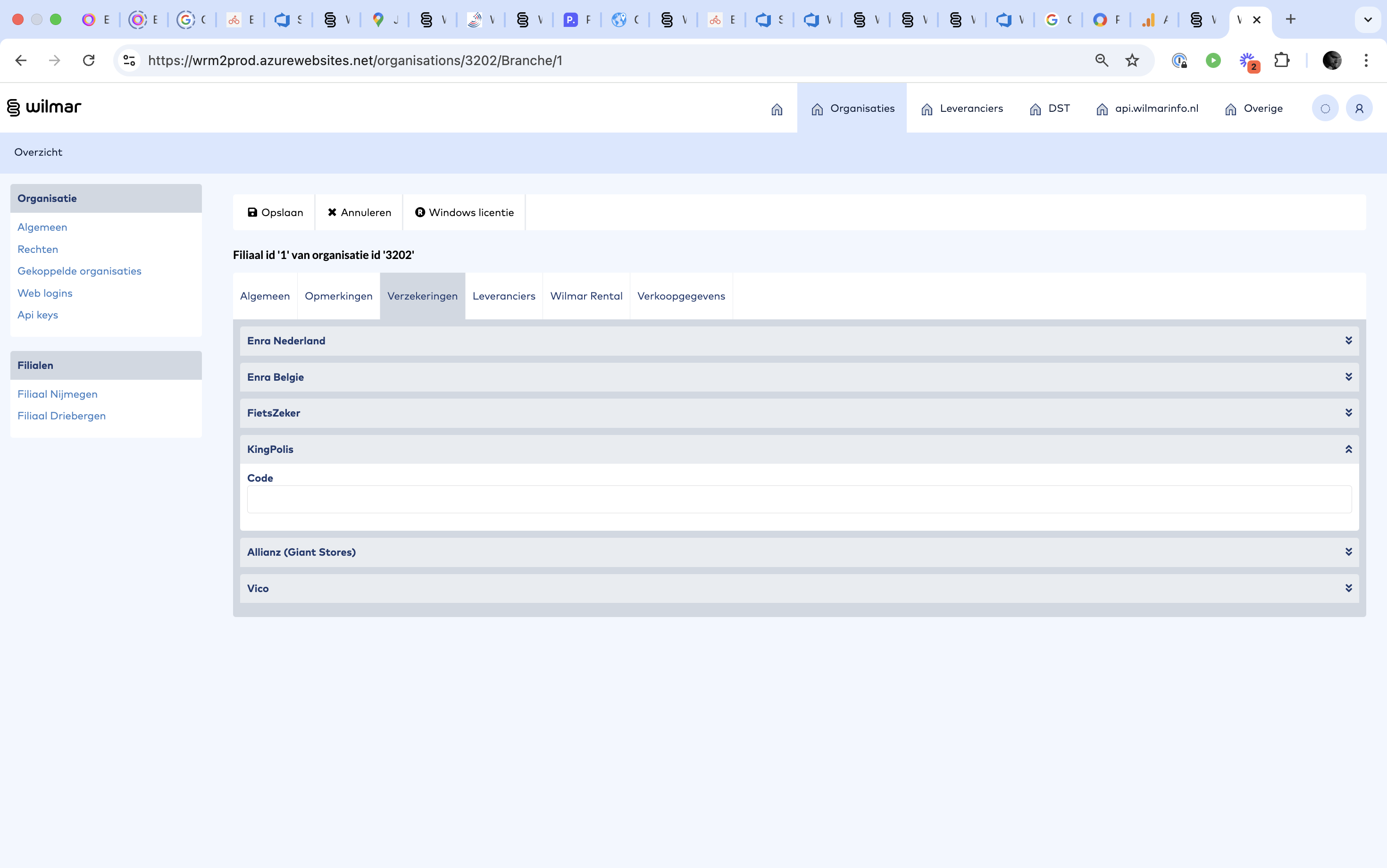
Task: Open Gekoppelde organisaties link
Action: click(79, 271)
